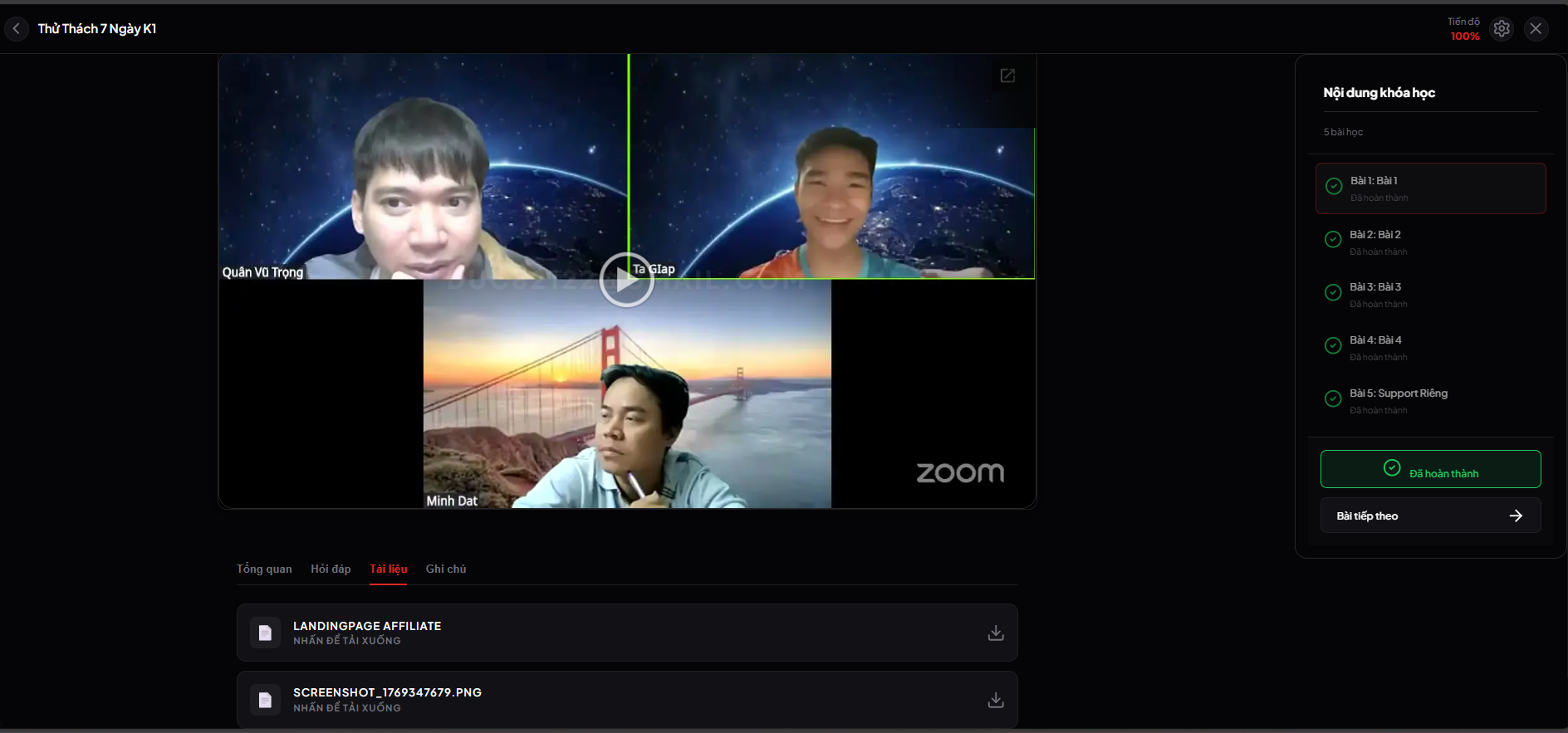This screenshot has width=1568, height=733.
Task: Toggle completion check for Bài 1
Action: pos(1334,187)
